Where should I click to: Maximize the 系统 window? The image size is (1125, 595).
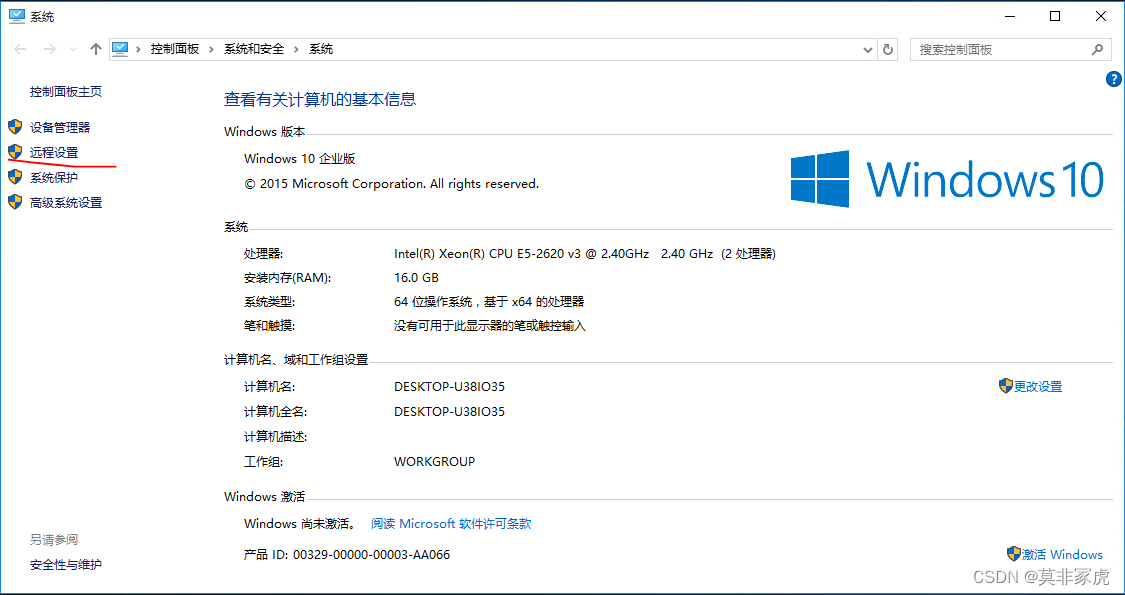(1055, 16)
